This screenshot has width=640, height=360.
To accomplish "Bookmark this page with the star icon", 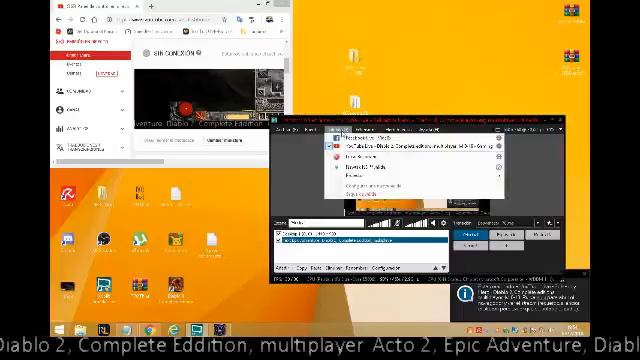I will [x=224, y=20].
